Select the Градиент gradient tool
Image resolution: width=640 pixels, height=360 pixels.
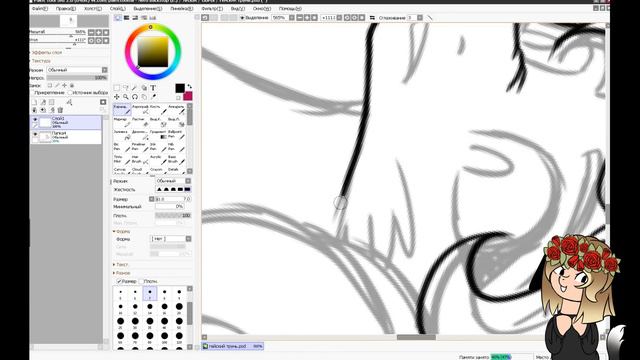coord(158,135)
